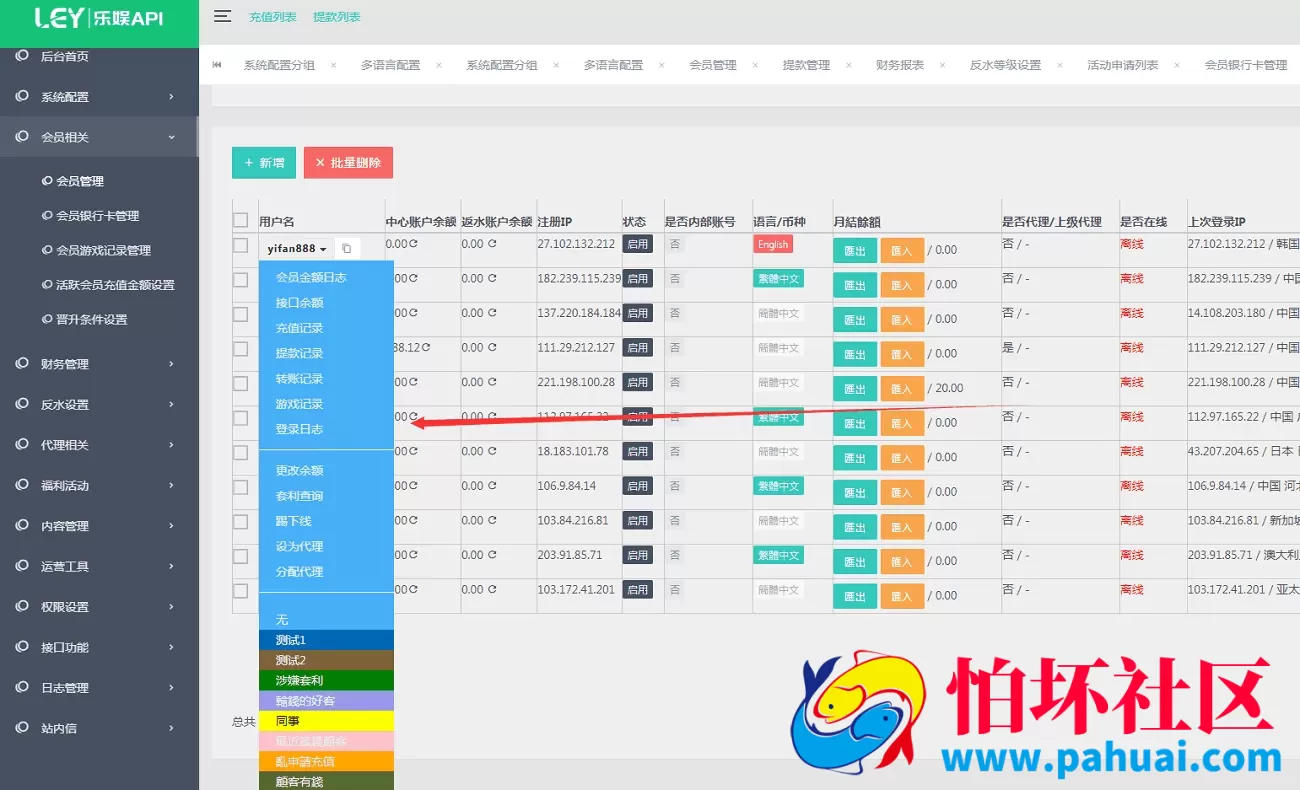This screenshot has width=1300, height=790.
Task: Open 会员游戏记录管理 in sidebar submenu
Action: click(x=103, y=250)
